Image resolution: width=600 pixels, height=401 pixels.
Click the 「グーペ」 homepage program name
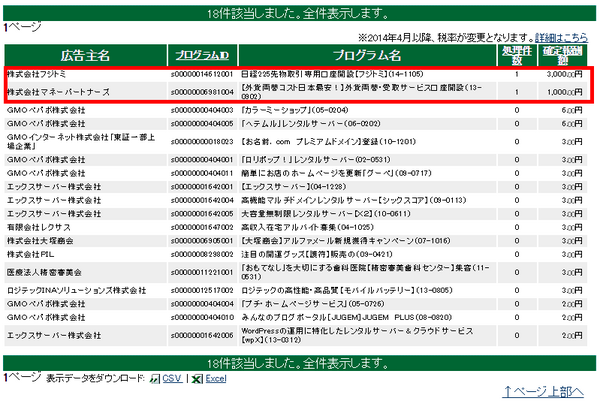coord(336,173)
